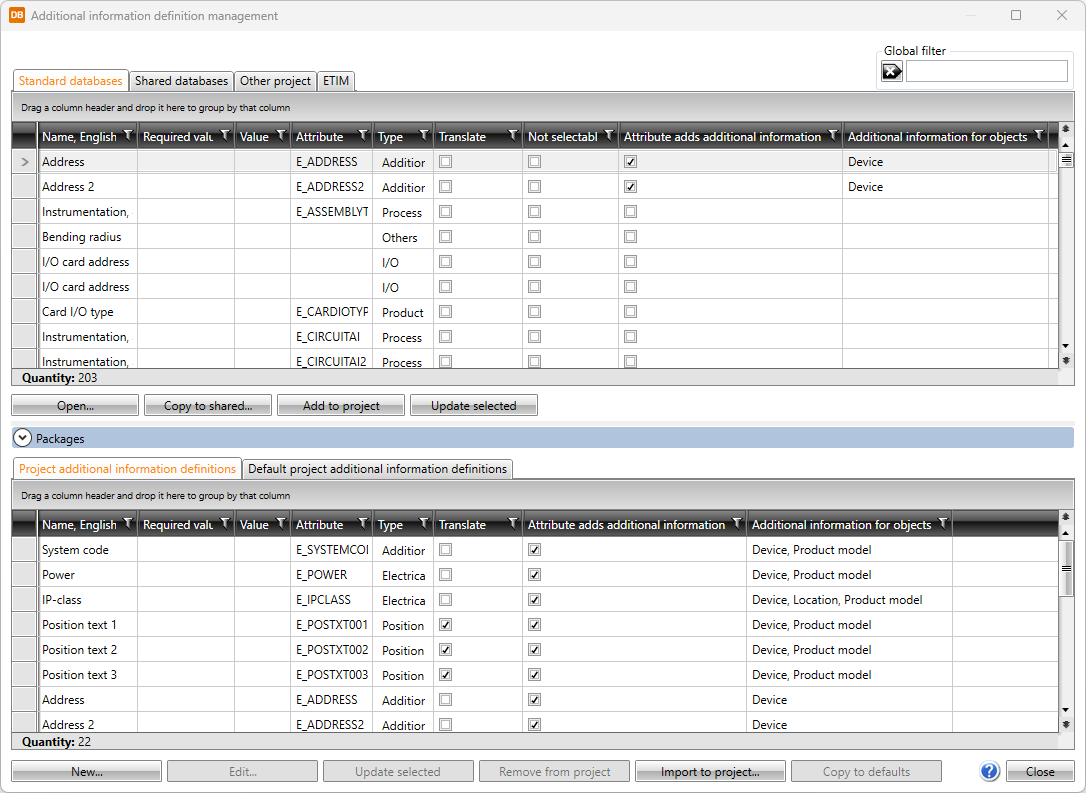Open filter for lower Additional information for objects column

coord(941,524)
